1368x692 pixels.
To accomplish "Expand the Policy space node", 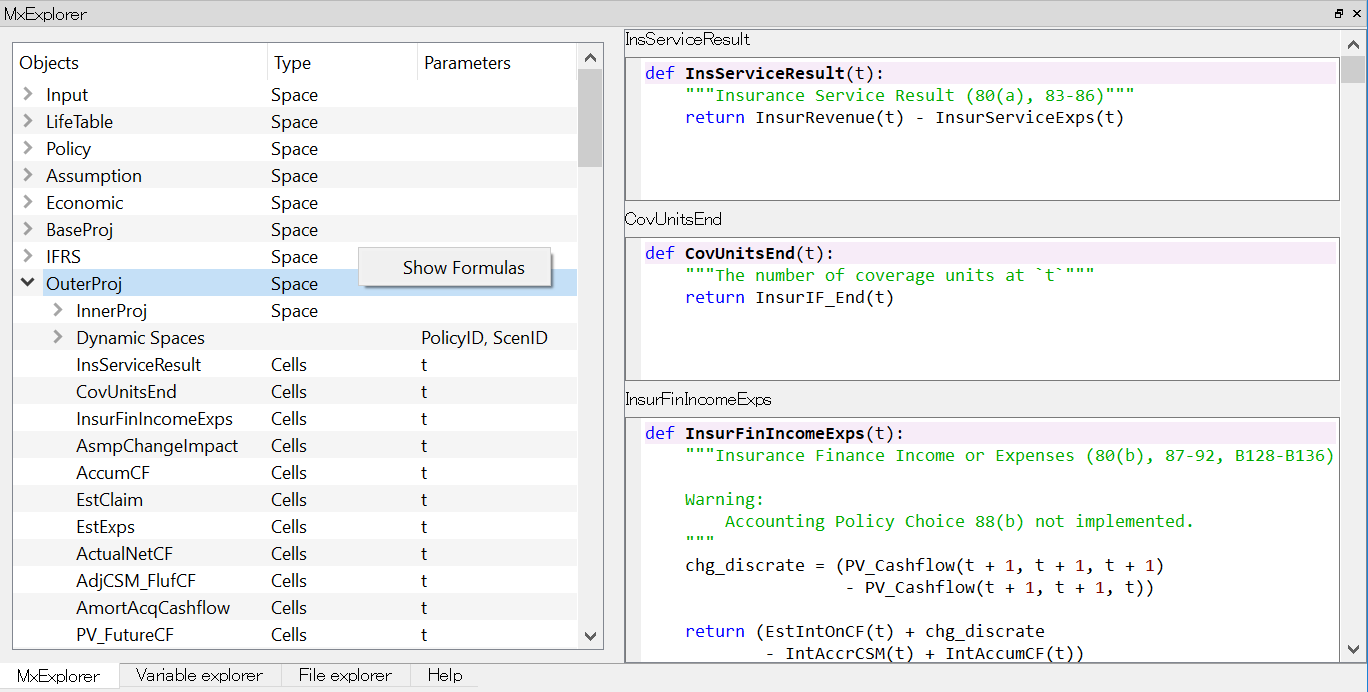I will point(28,148).
